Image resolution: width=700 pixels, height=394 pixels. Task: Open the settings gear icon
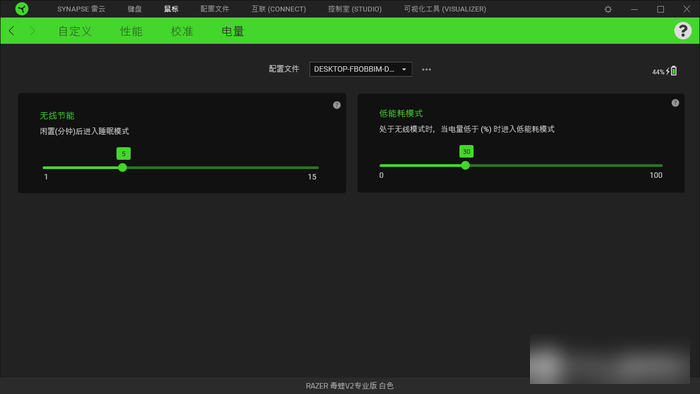pyautogui.click(x=608, y=9)
